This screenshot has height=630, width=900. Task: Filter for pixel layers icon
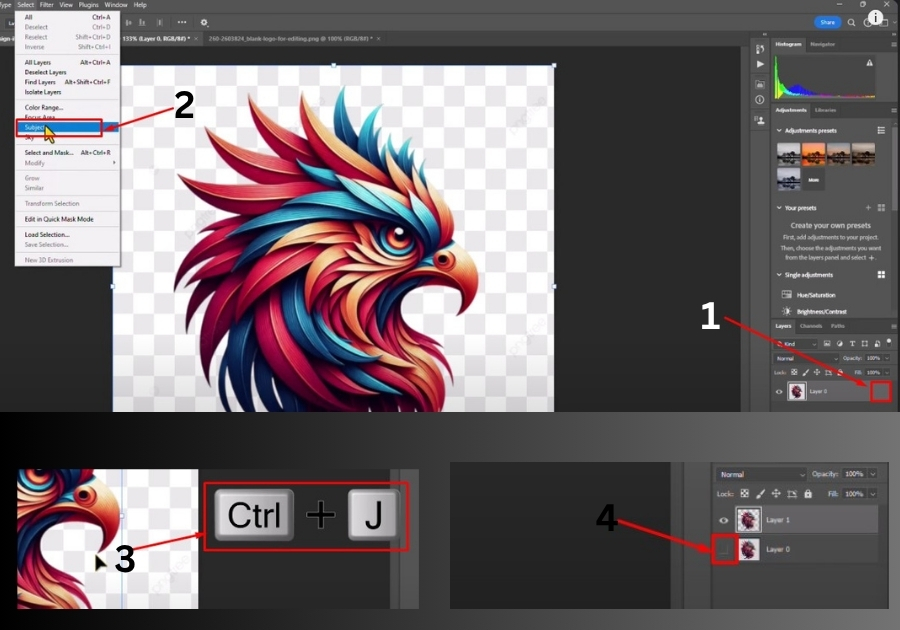click(827, 344)
